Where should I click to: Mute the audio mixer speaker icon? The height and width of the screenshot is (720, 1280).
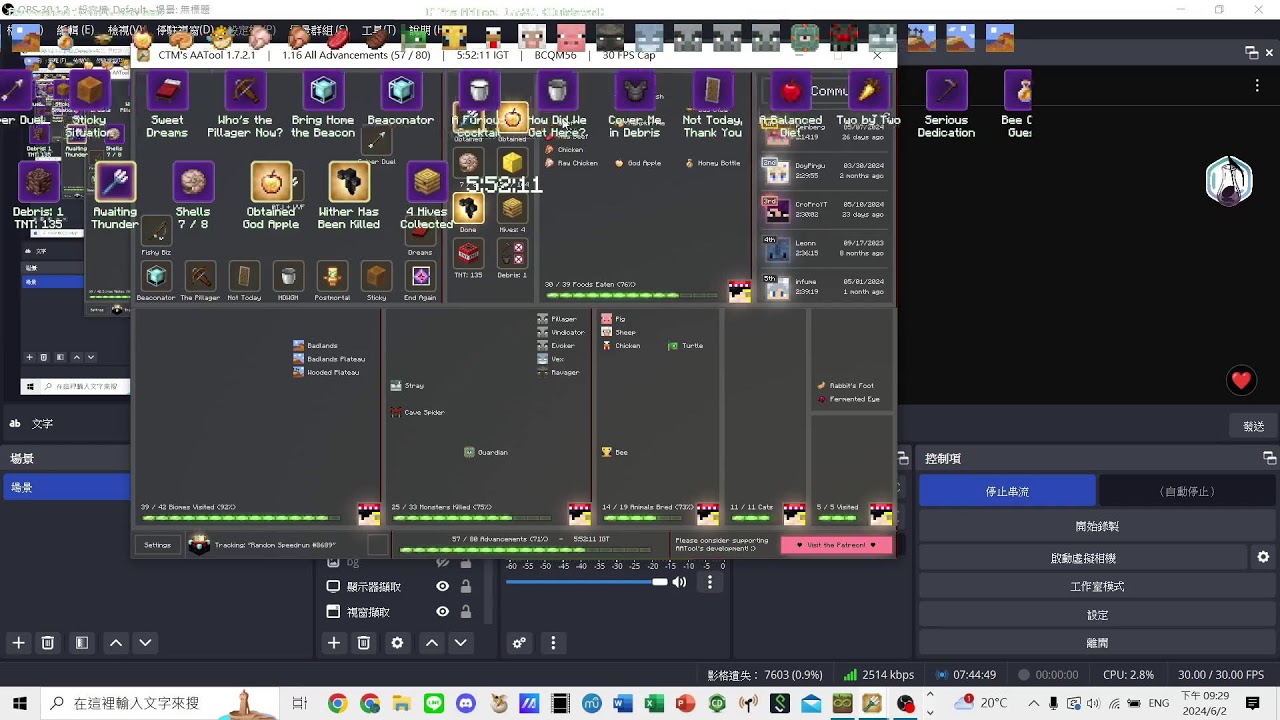680,582
